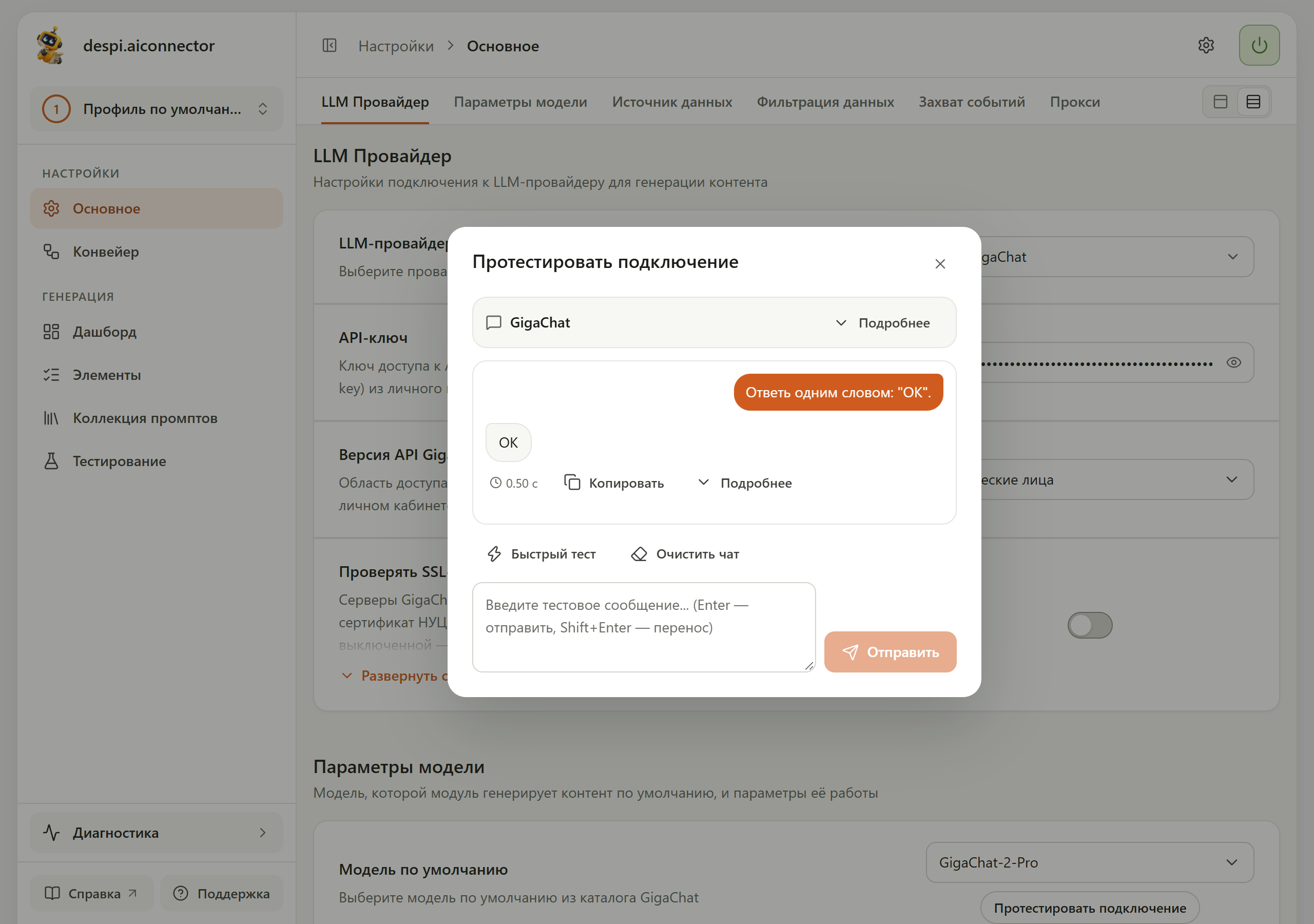This screenshot has width=1314, height=924.
Task: Expand Подробнее in GigaChat header row
Action: pyautogui.click(x=882, y=323)
